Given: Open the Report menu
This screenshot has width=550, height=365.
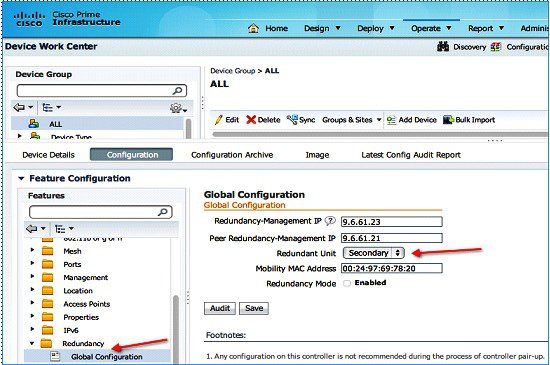Looking at the screenshot, I should point(486,28).
